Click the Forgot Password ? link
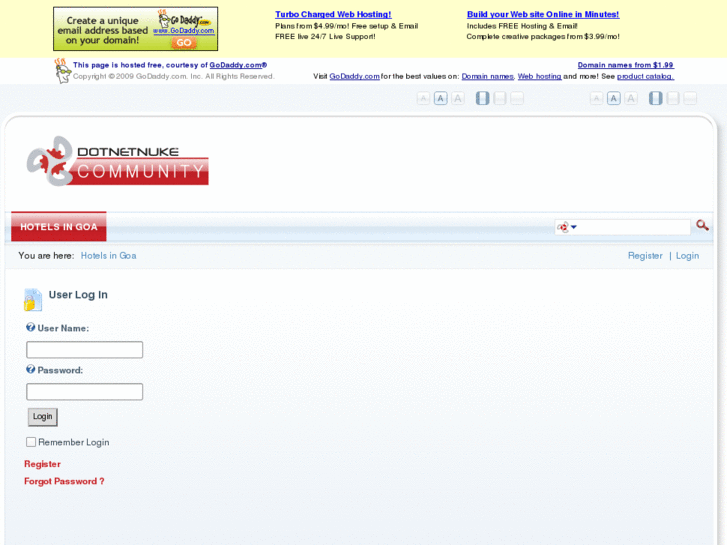 click(64, 481)
